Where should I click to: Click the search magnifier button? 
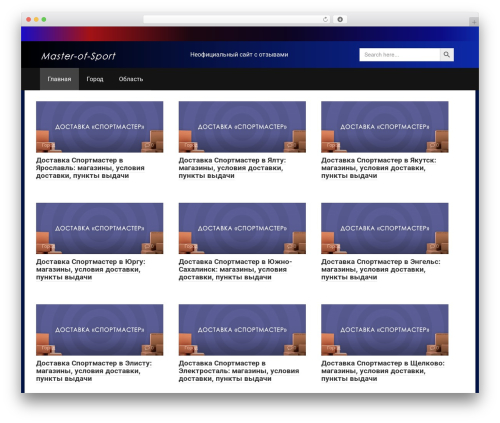point(447,55)
